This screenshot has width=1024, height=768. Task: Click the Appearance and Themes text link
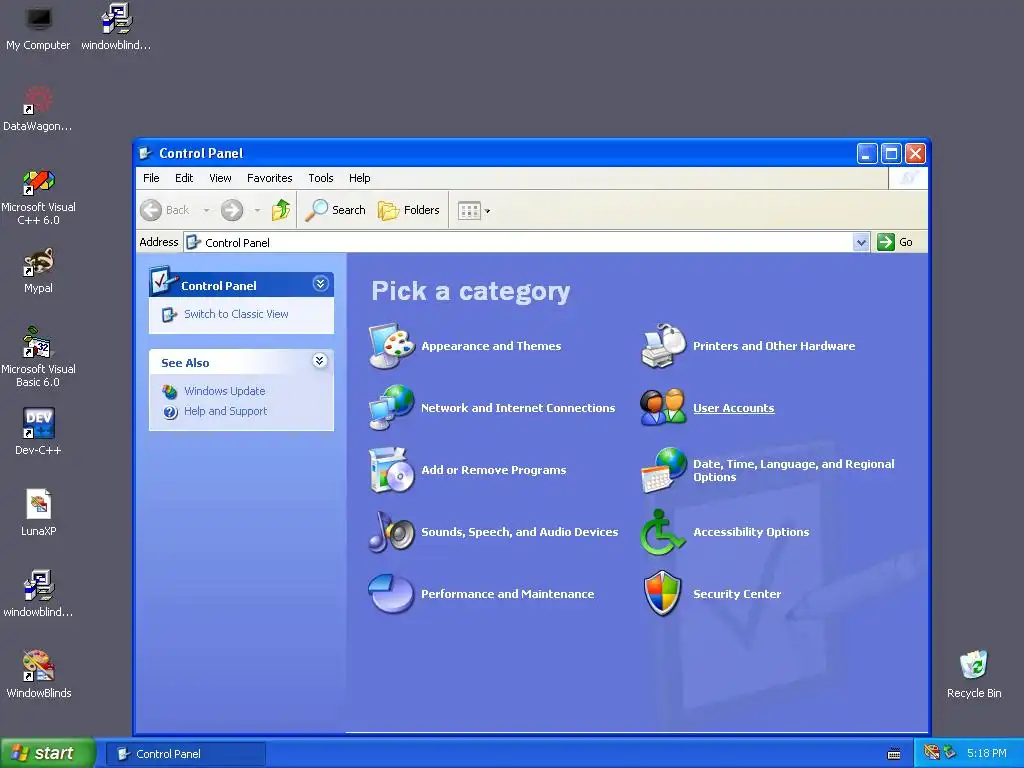[x=491, y=346]
